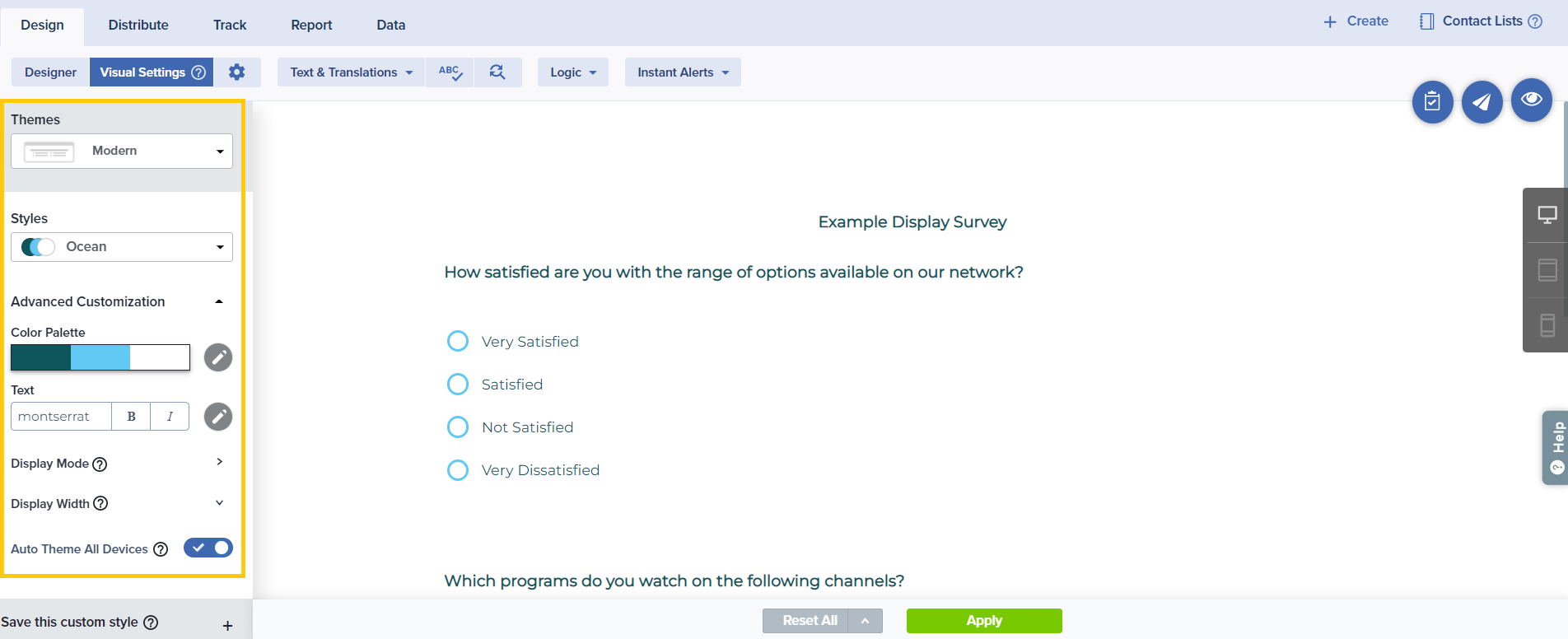
Task: Click the clipboard checklist round icon
Action: [1432, 101]
